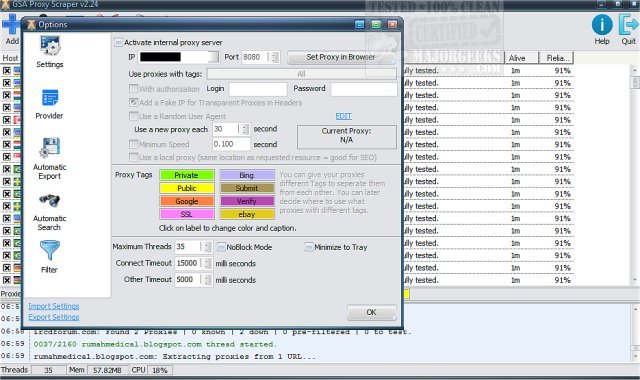640x380 pixels.
Task: Click the orange Google proxy tag
Action: [x=187, y=201]
